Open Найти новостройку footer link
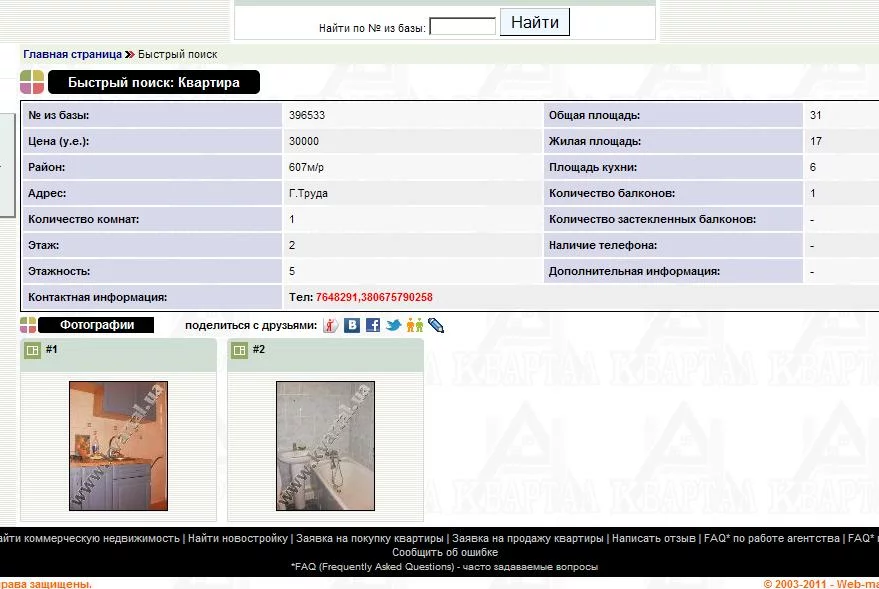The image size is (879, 589). pos(238,538)
